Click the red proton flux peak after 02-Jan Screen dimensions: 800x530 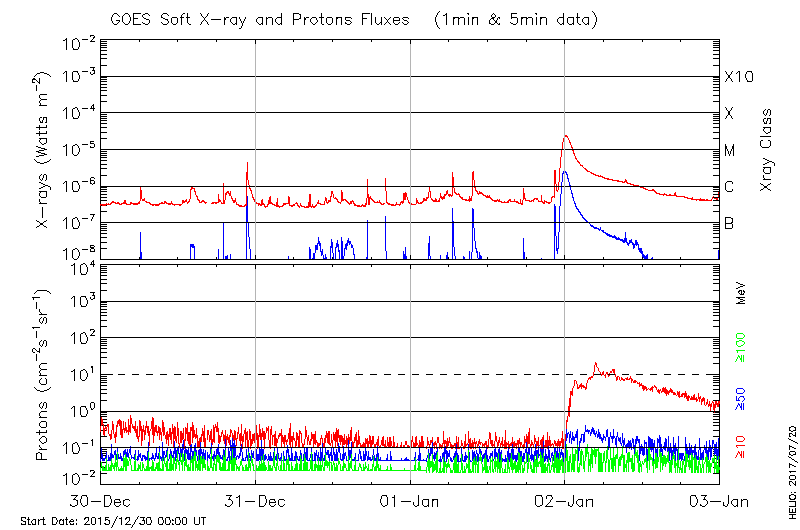pyautogui.click(x=596, y=364)
